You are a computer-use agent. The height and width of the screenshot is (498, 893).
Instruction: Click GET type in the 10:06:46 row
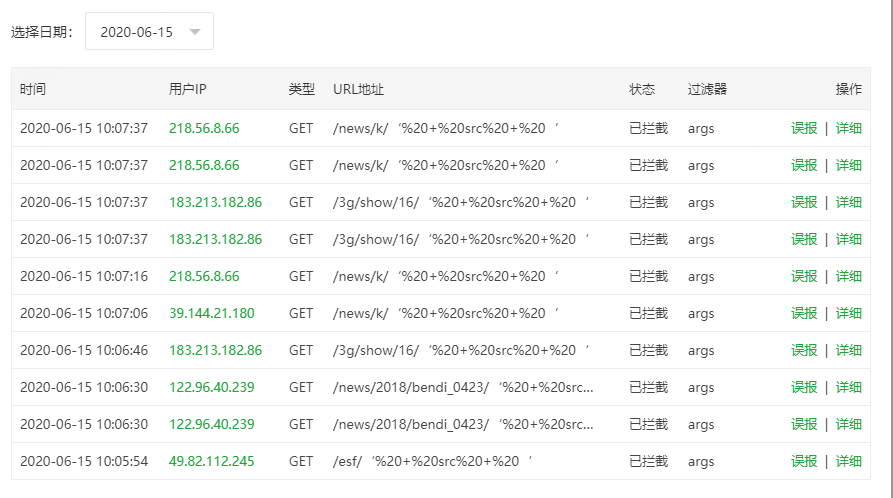[x=301, y=350]
